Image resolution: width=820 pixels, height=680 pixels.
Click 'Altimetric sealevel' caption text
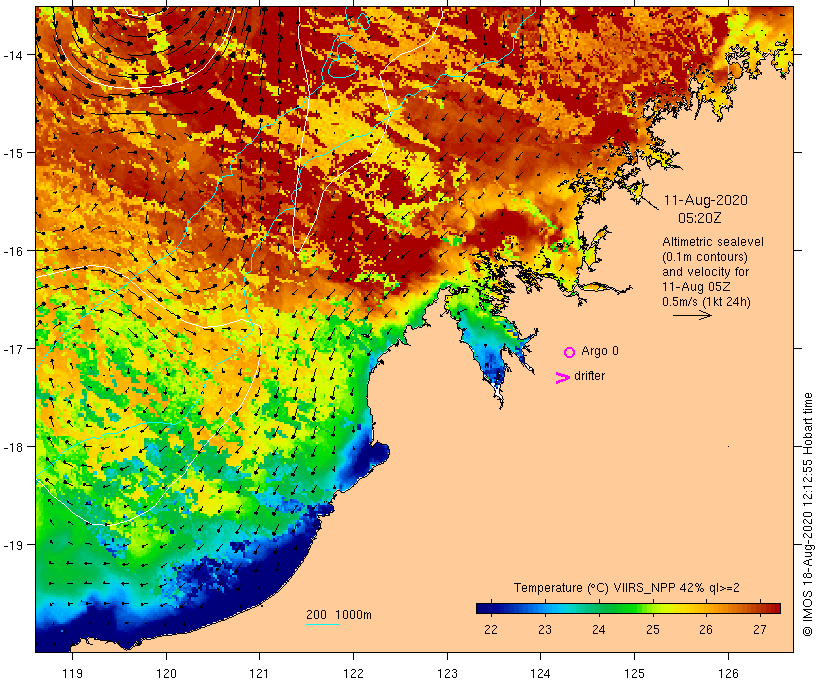pyautogui.click(x=713, y=242)
